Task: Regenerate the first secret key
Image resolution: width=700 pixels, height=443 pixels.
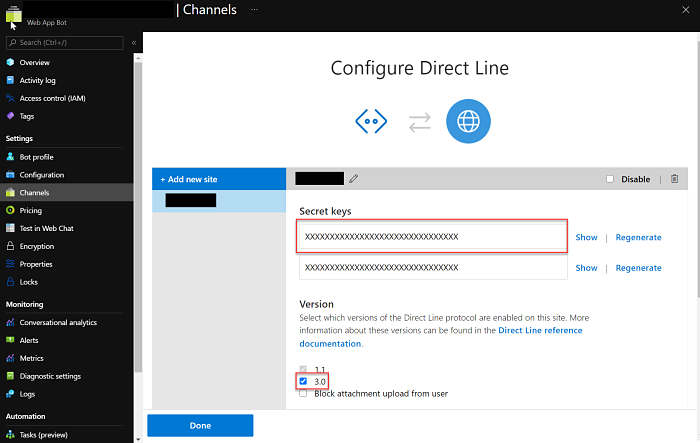Action: coord(638,237)
